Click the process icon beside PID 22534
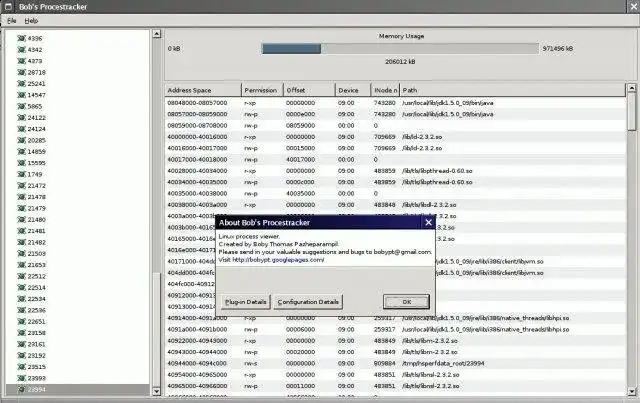The height and width of the screenshot is (403, 640). [22, 299]
